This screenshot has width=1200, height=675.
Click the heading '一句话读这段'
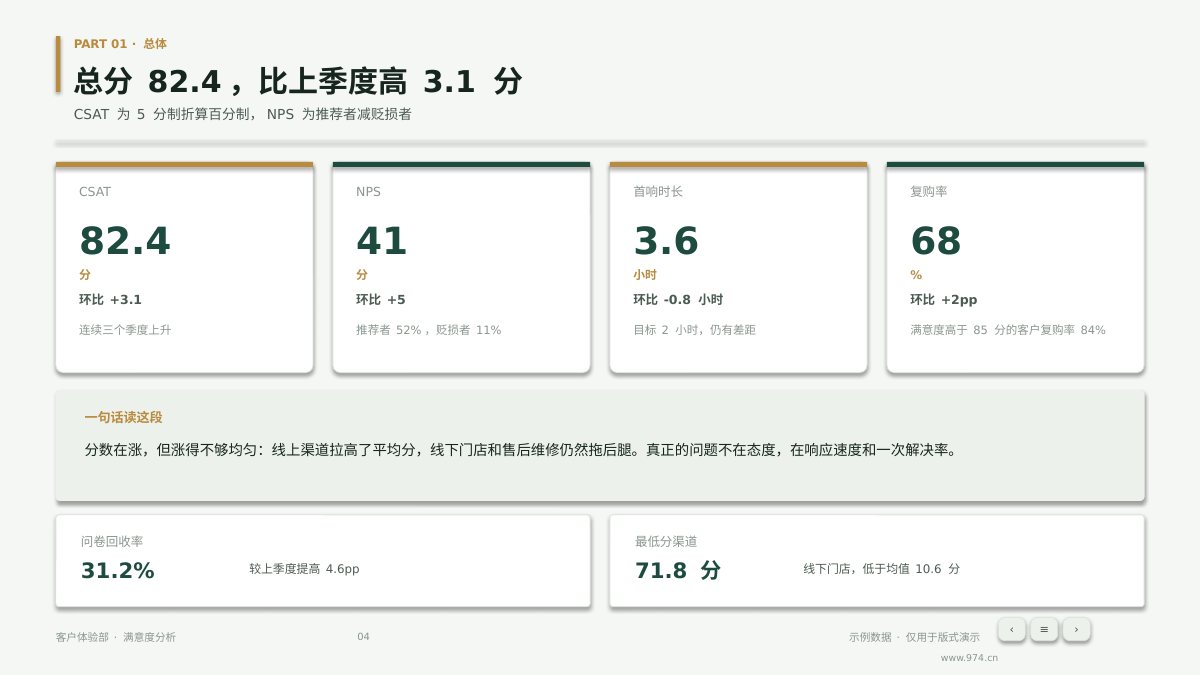pyautogui.click(x=123, y=417)
